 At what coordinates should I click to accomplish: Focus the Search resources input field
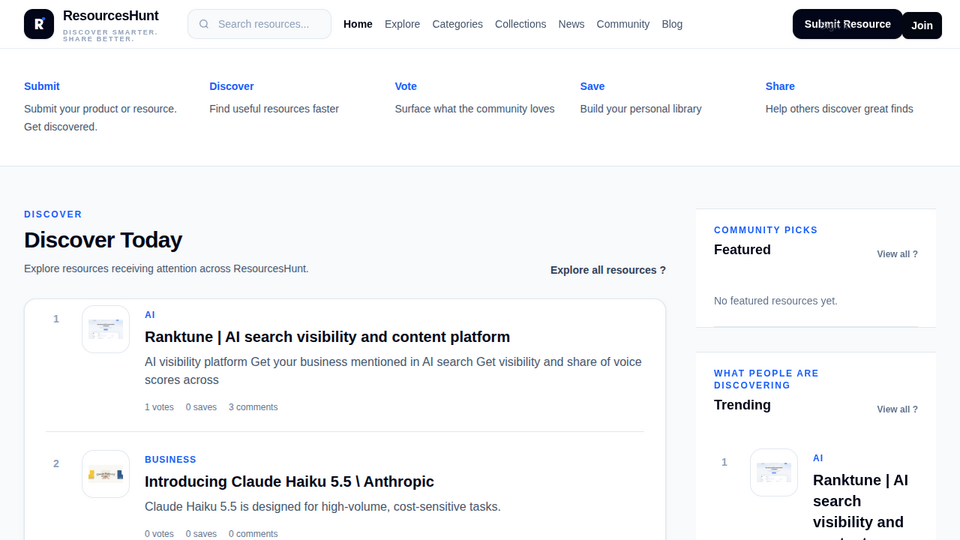[259, 24]
